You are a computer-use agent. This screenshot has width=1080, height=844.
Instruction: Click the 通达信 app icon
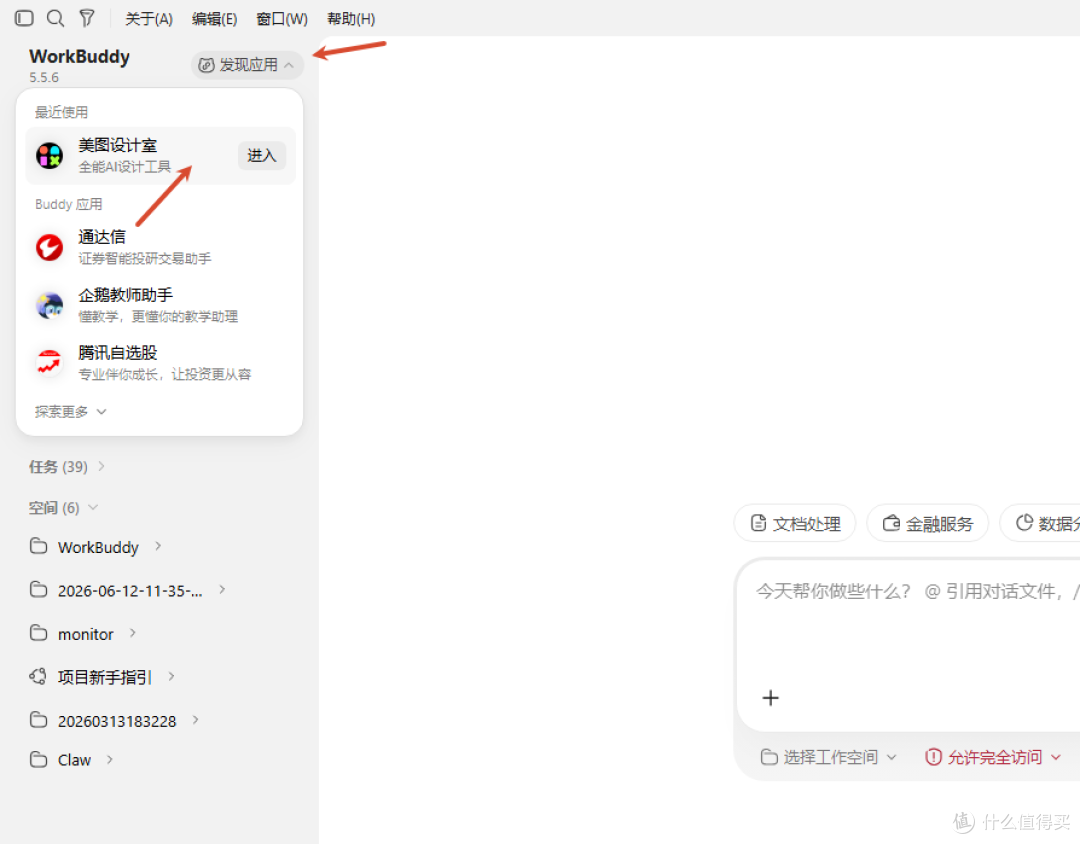tap(50, 247)
